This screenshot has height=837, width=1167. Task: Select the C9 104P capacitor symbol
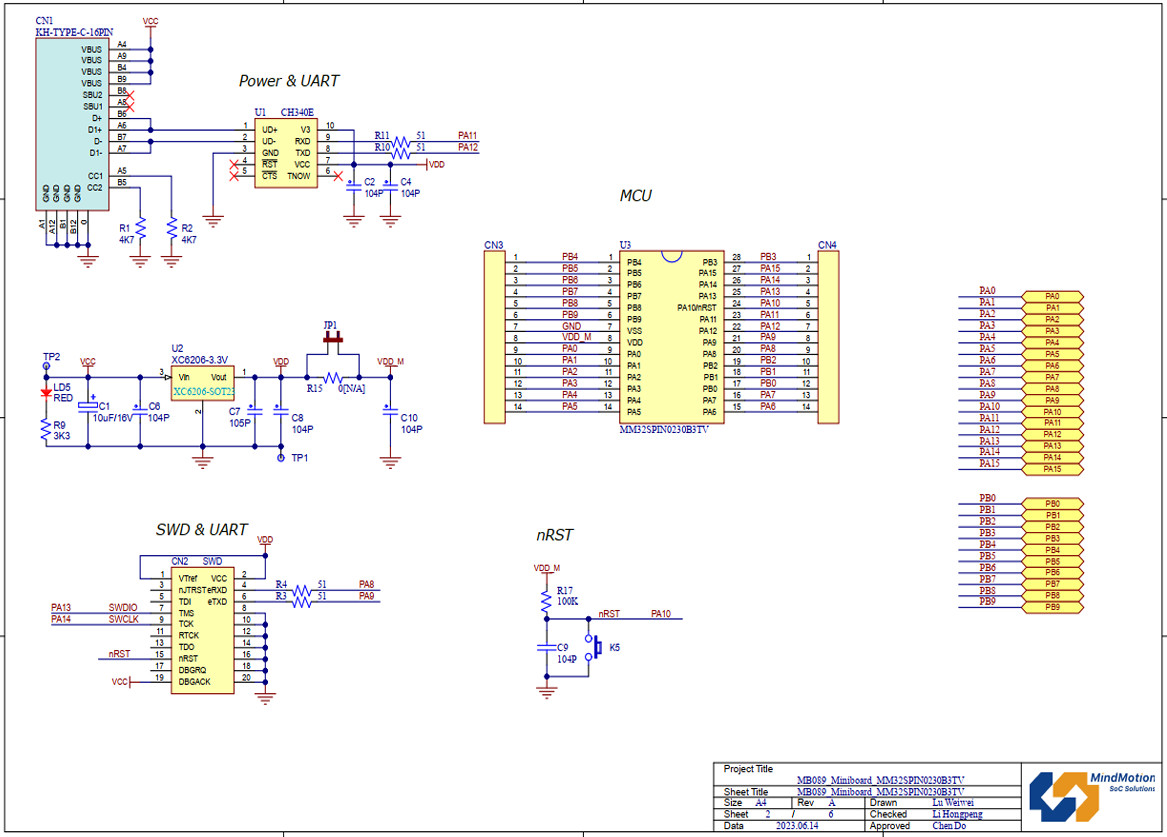click(x=546, y=648)
